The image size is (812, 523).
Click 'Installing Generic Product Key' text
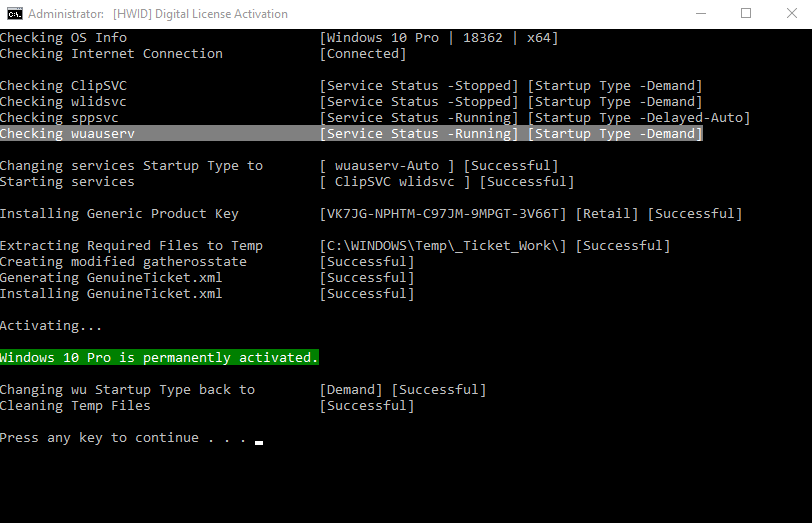pyautogui.click(x=119, y=214)
